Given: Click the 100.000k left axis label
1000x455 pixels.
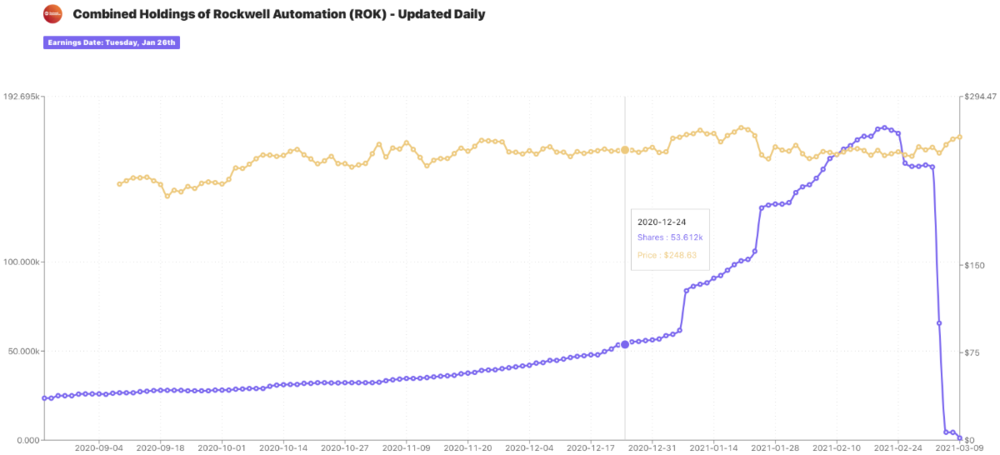Looking at the screenshot, I should [22, 262].
